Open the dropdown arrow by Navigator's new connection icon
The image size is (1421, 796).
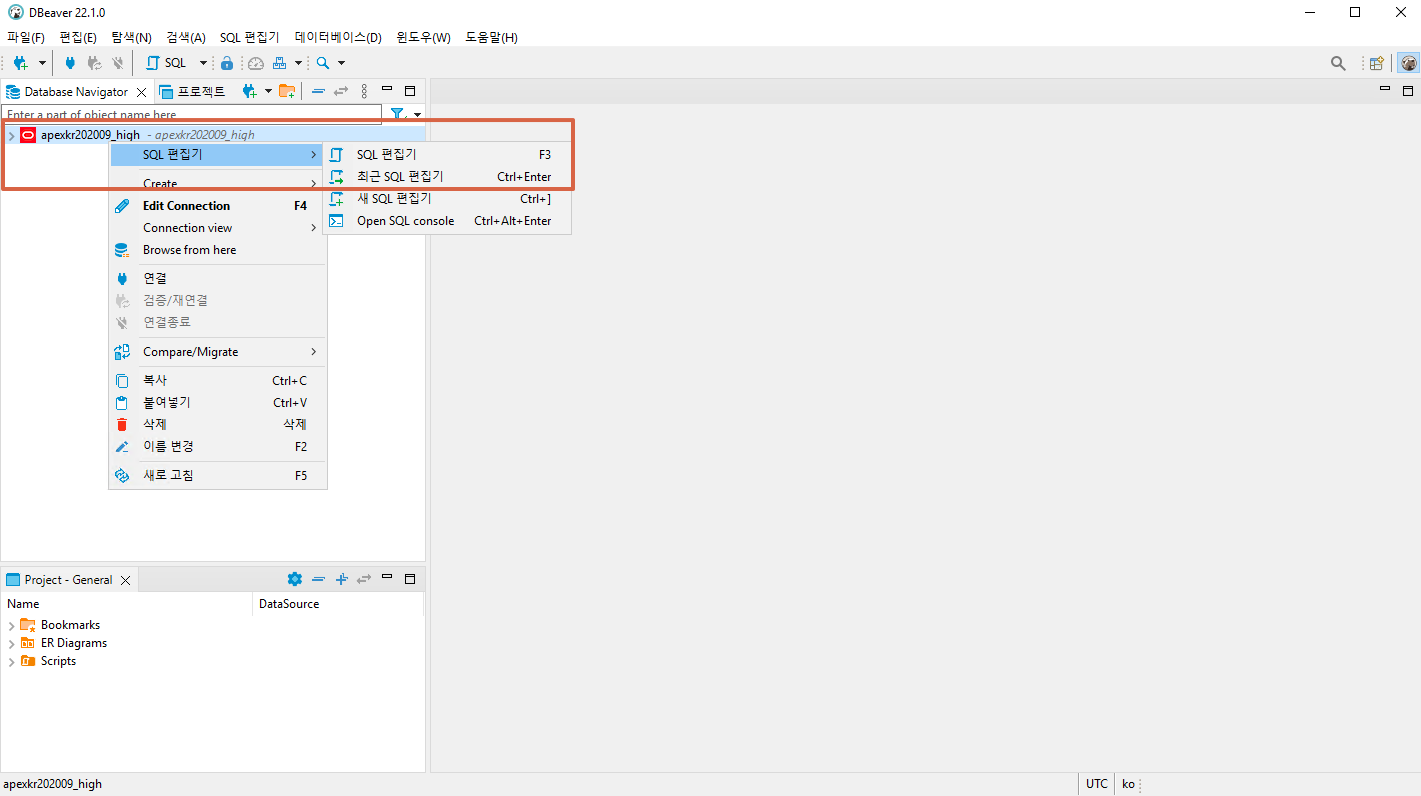click(x=268, y=91)
